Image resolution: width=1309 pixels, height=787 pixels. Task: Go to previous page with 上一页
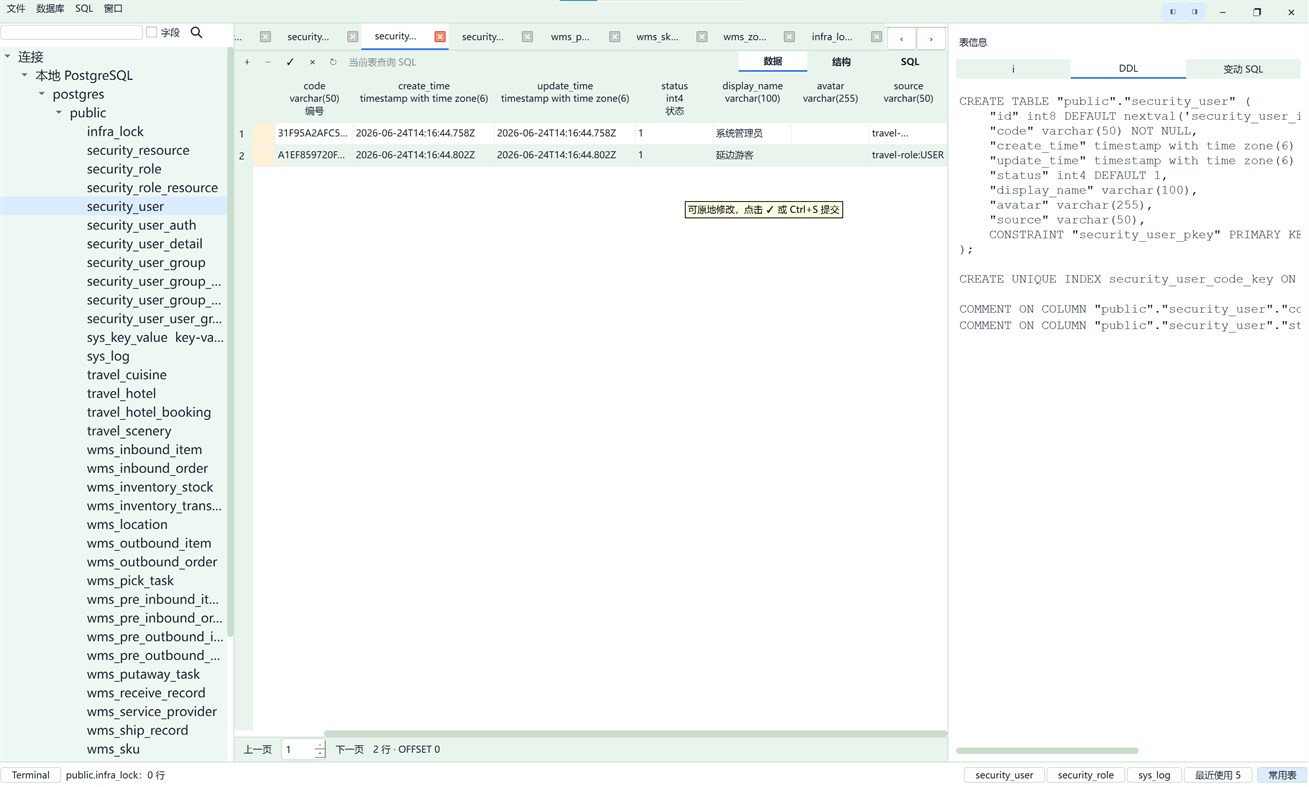tap(258, 749)
